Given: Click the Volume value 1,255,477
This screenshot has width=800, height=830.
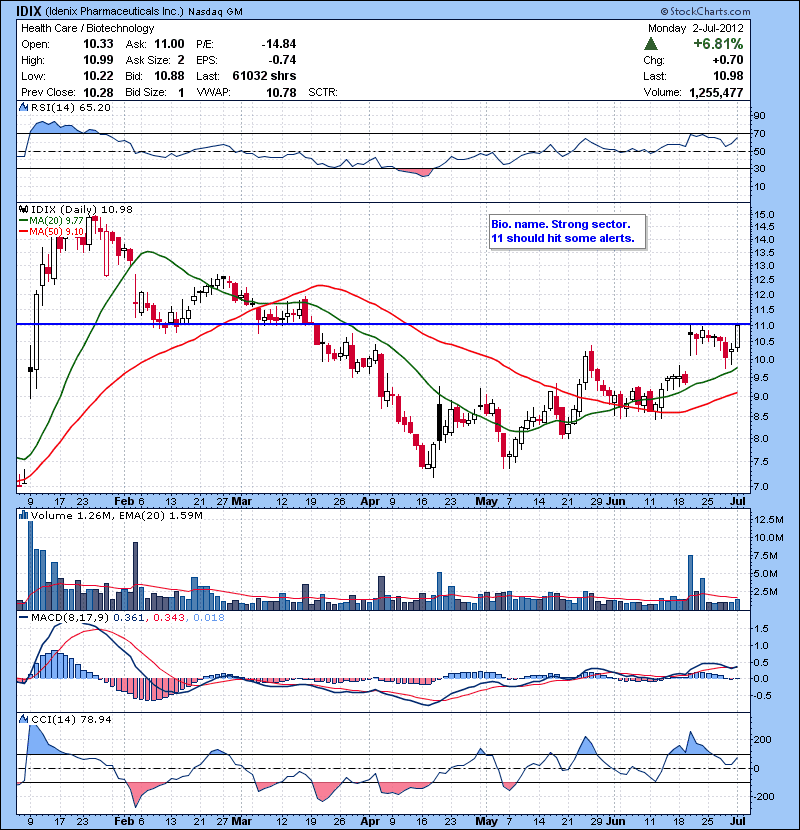Looking at the screenshot, I should coord(716,92).
